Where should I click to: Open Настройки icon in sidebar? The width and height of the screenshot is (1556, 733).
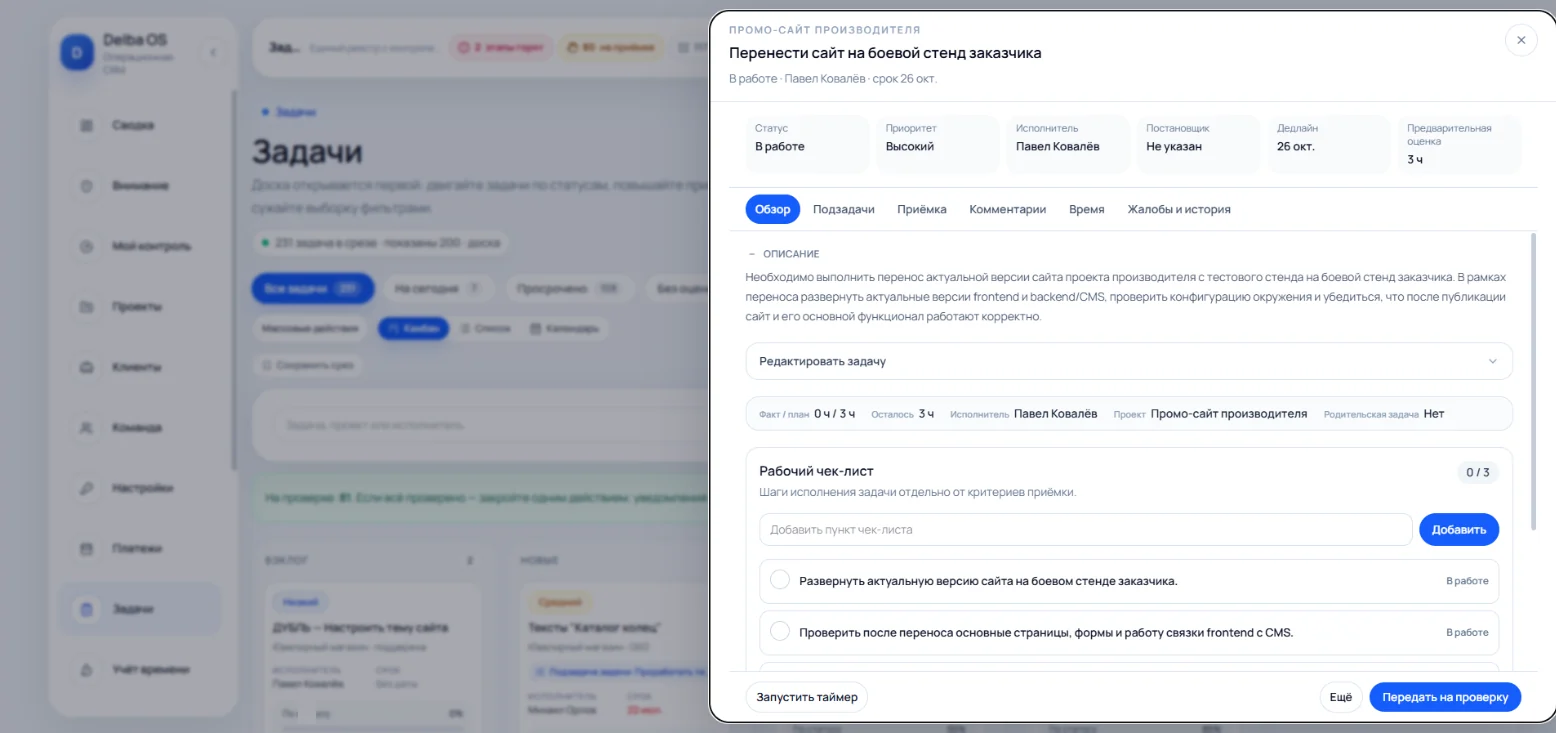click(x=86, y=488)
